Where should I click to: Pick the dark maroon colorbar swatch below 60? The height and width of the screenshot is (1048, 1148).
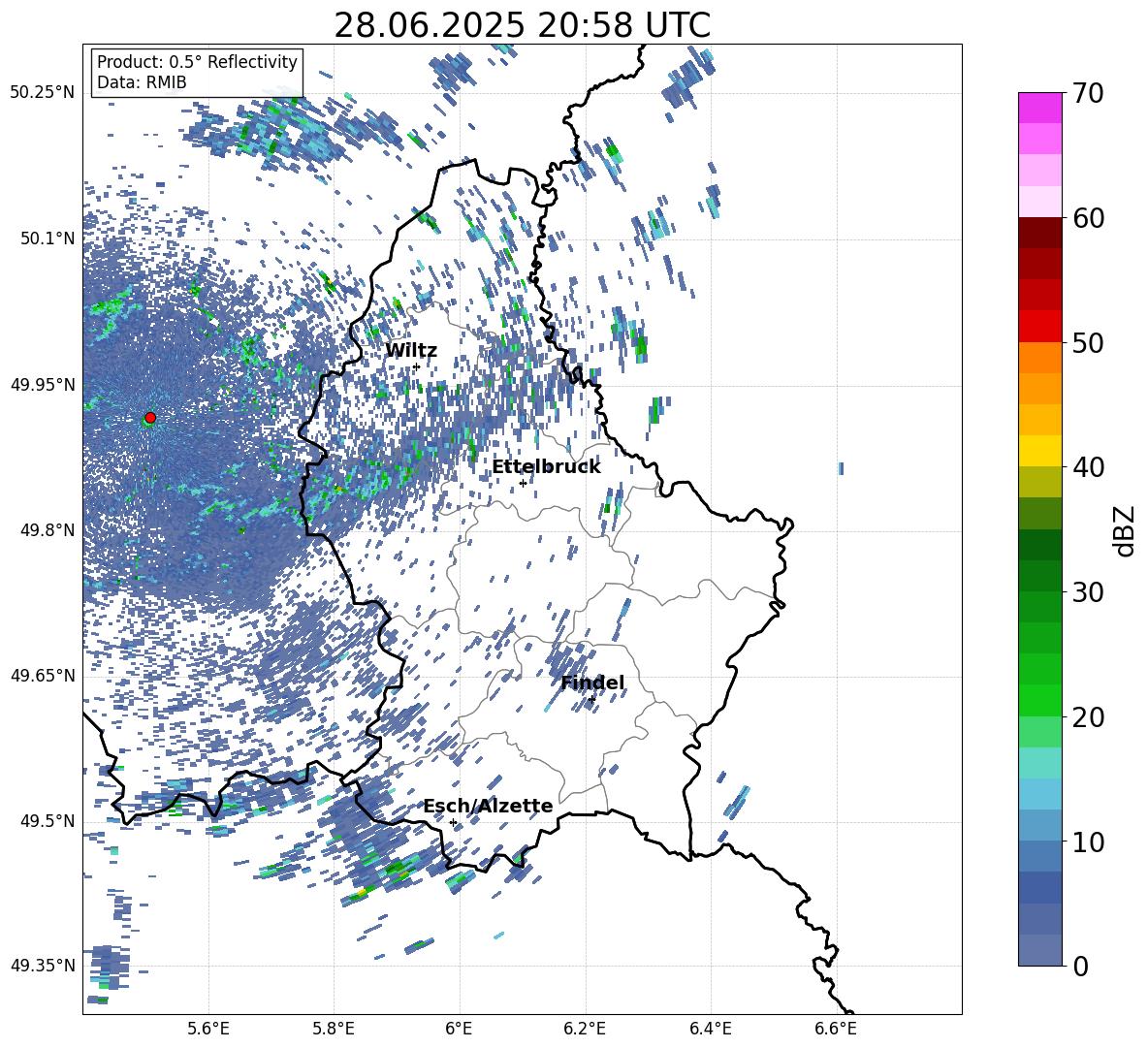(1039, 233)
